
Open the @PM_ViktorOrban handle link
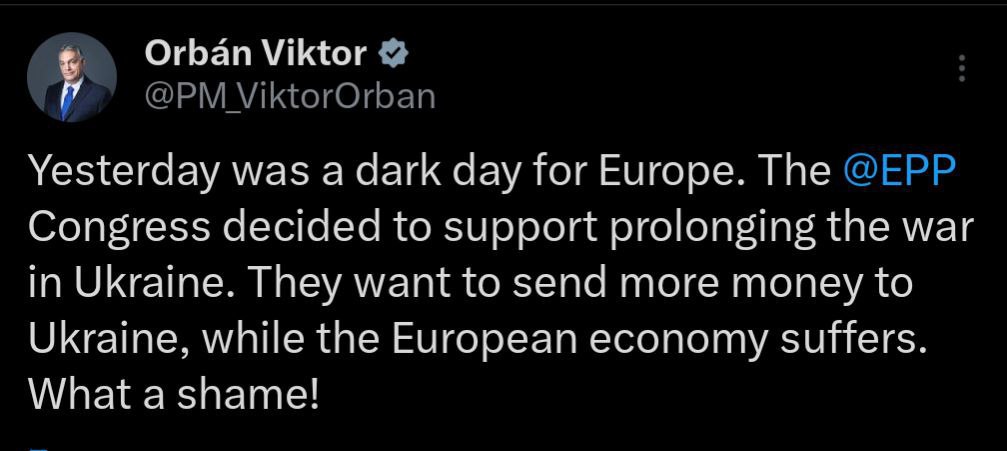[x=291, y=94]
